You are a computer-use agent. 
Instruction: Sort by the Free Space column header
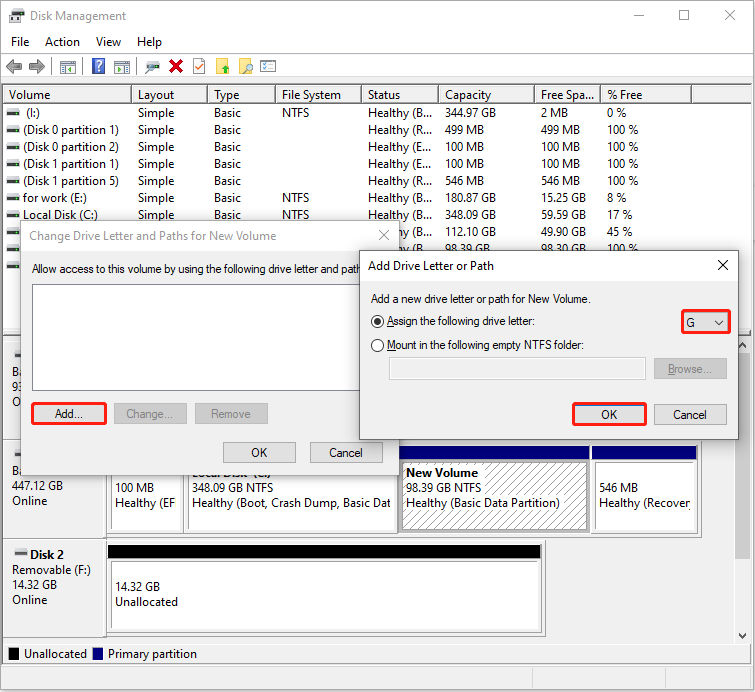click(568, 95)
